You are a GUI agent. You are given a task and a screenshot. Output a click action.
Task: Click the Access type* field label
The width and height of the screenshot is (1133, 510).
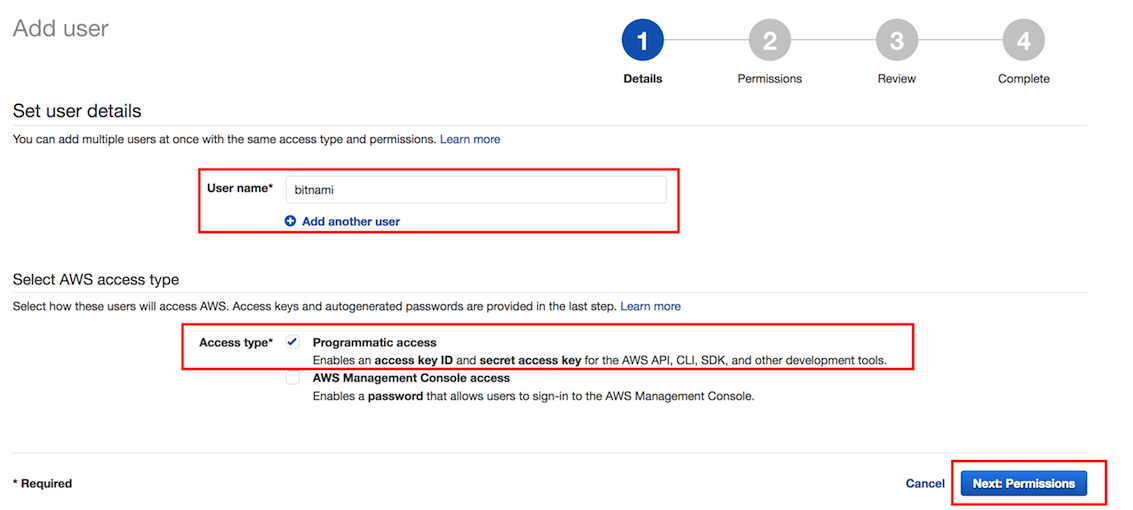pyautogui.click(x=236, y=342)
